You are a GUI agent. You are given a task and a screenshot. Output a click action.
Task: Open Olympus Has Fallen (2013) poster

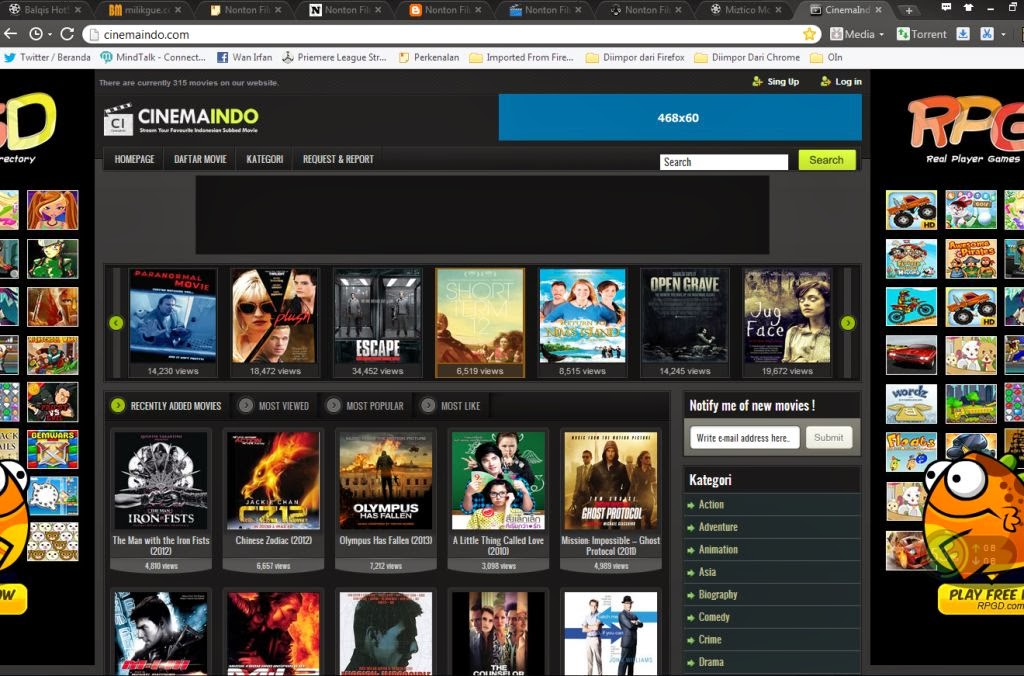coord(385,480)
